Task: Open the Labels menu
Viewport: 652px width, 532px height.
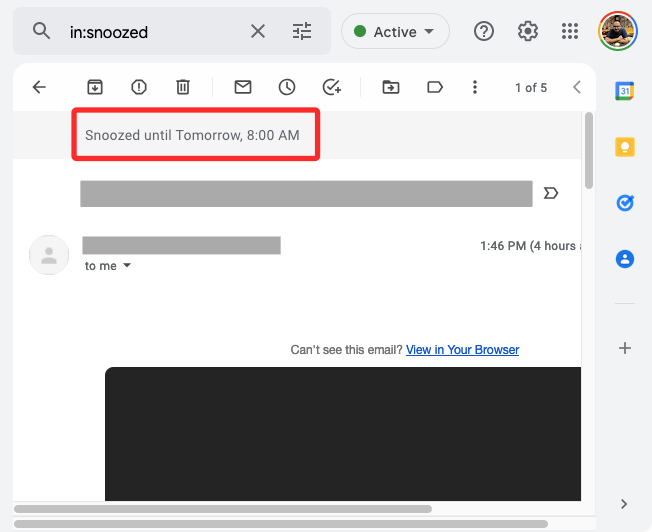Action: coord(435,87)
